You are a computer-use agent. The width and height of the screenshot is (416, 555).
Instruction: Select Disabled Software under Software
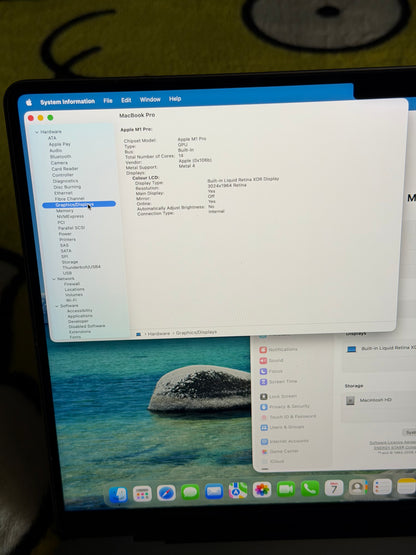(x=87, y=326)
